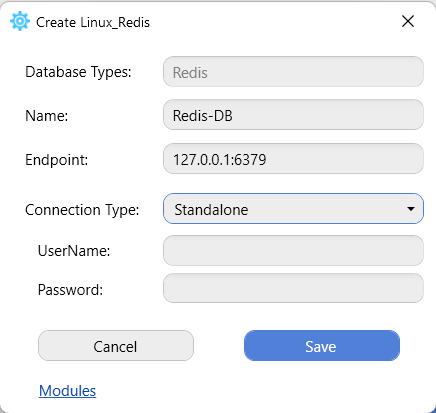
Task: Click the Connection Type label
Action: [82, 210]
